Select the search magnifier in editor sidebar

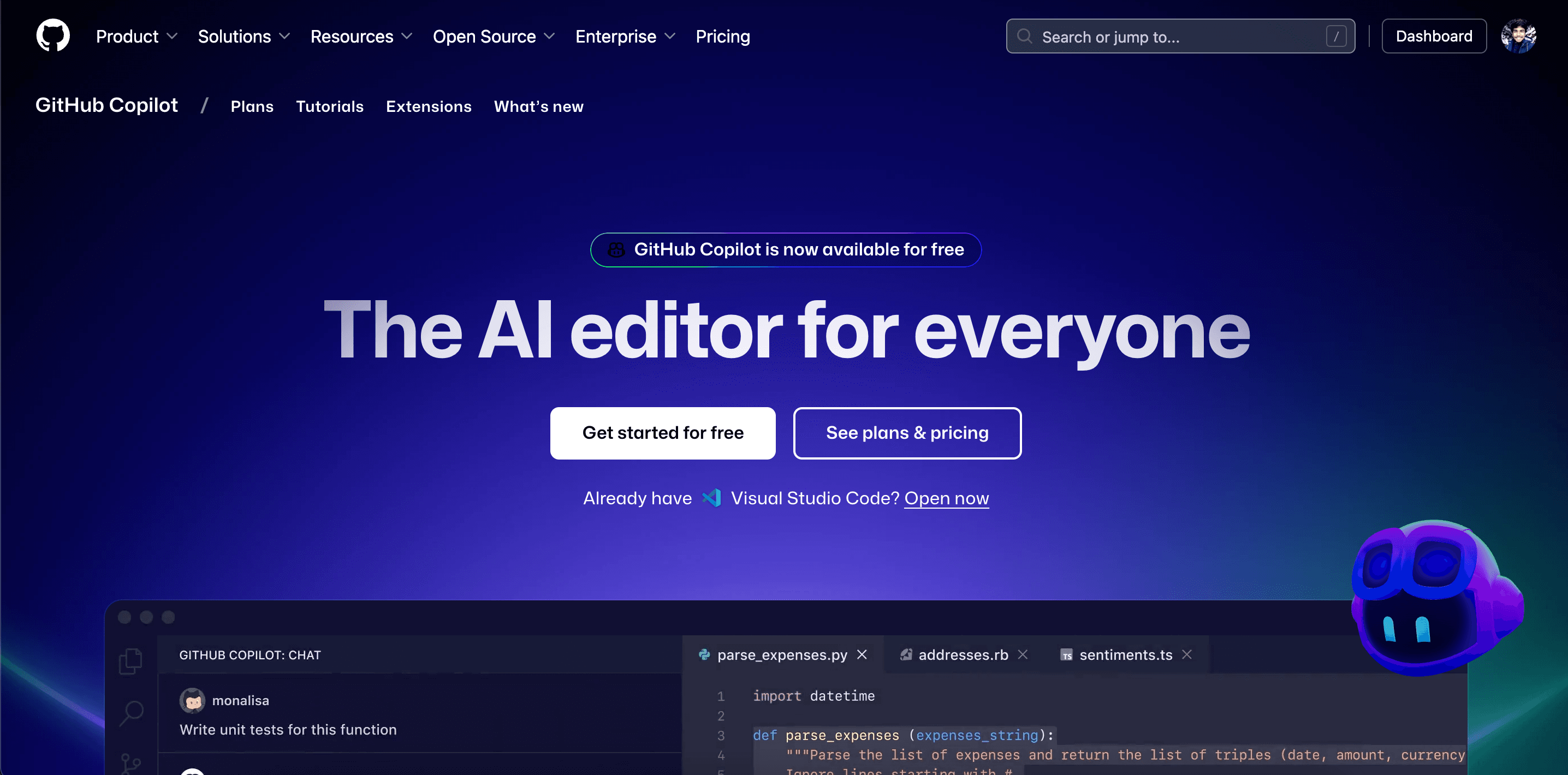click(x=132, y=712)
